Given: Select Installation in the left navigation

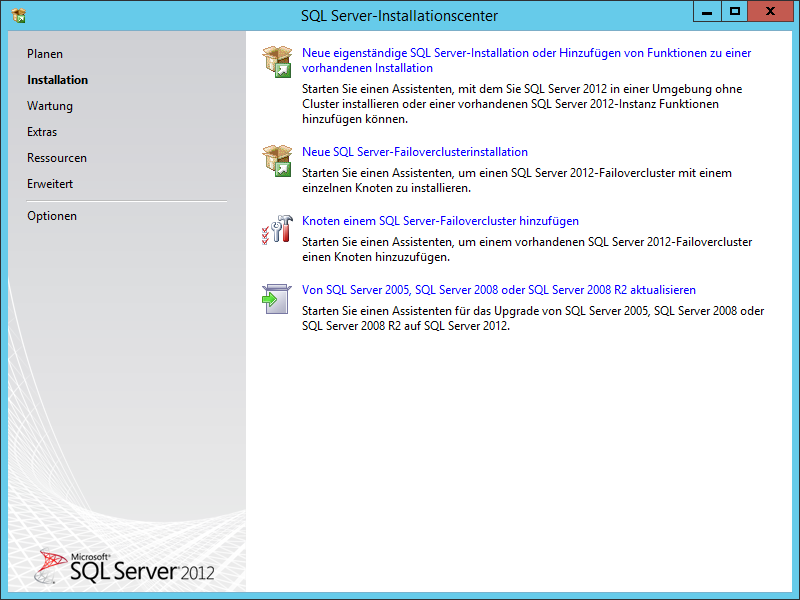Looking at the screenshot, I should click(57, 80).
